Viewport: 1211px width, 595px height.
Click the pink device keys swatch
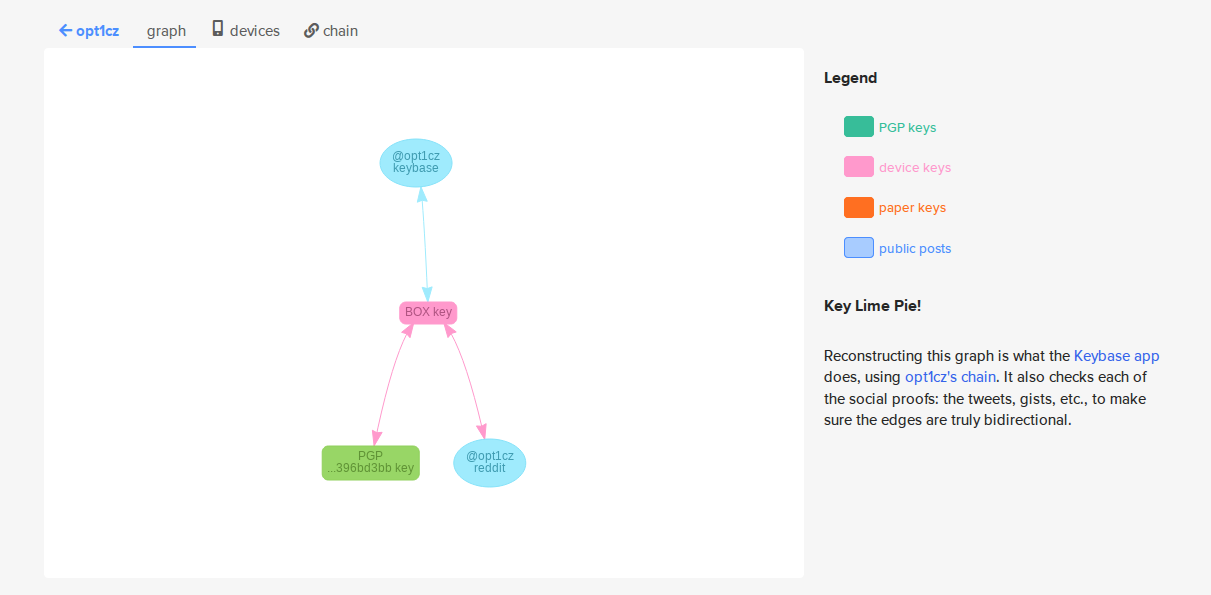[858, 167]
